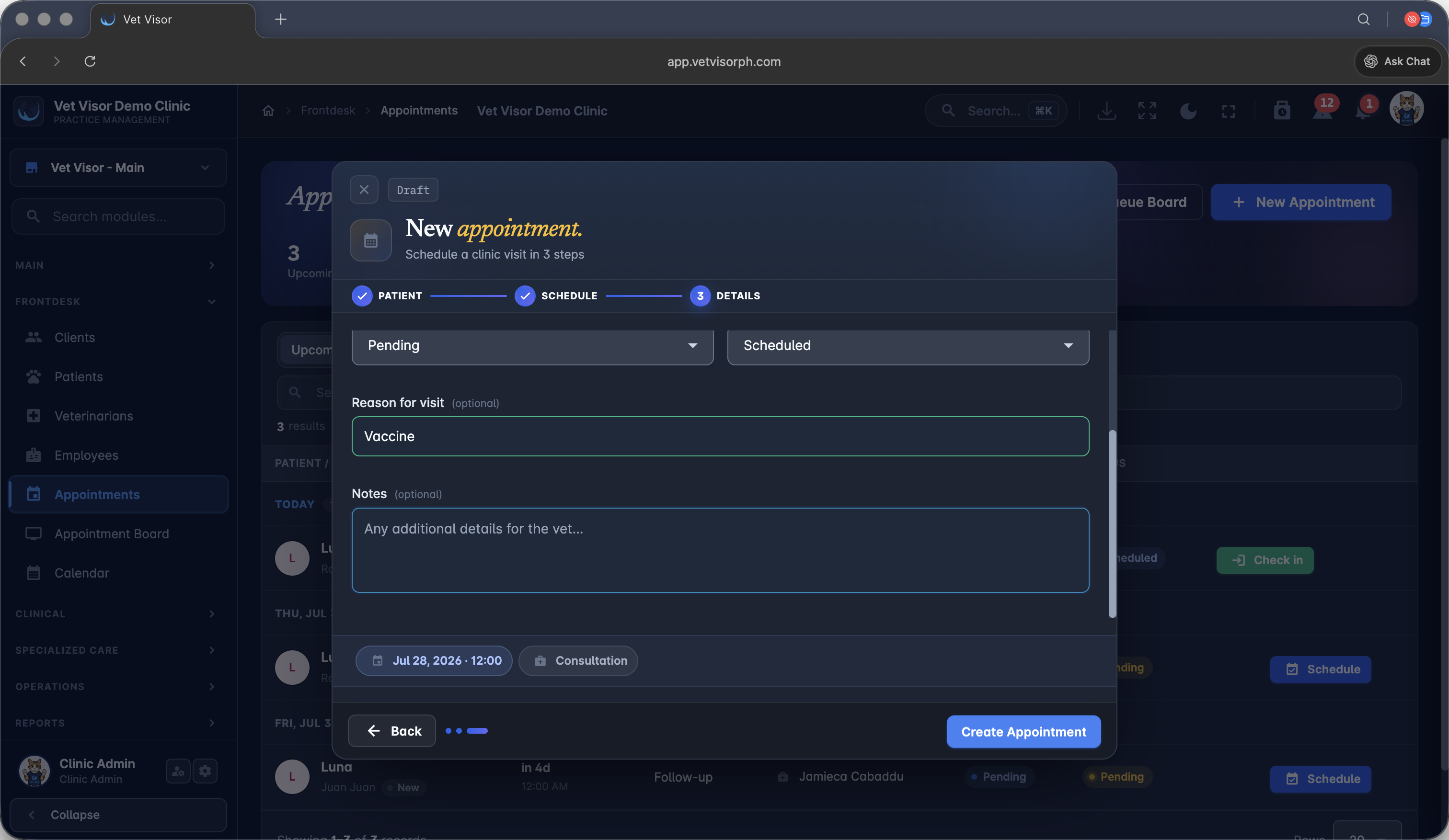Click the switch user icon near Clinic Admin
Image resolution: width=1449 pixels, height=840 pixels.
click(178, 771)
